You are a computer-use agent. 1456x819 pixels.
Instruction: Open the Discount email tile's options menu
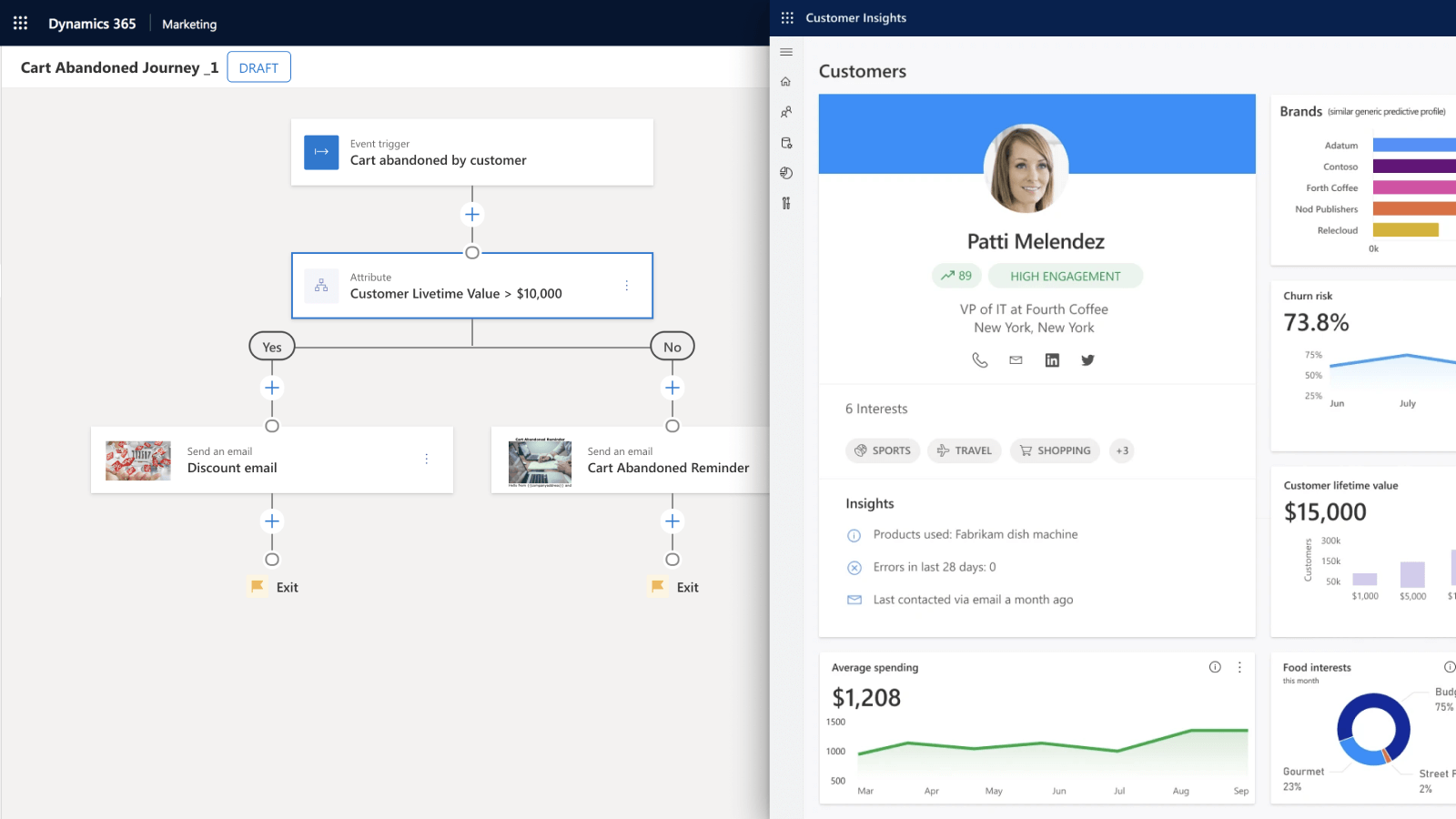click(426, 460)
